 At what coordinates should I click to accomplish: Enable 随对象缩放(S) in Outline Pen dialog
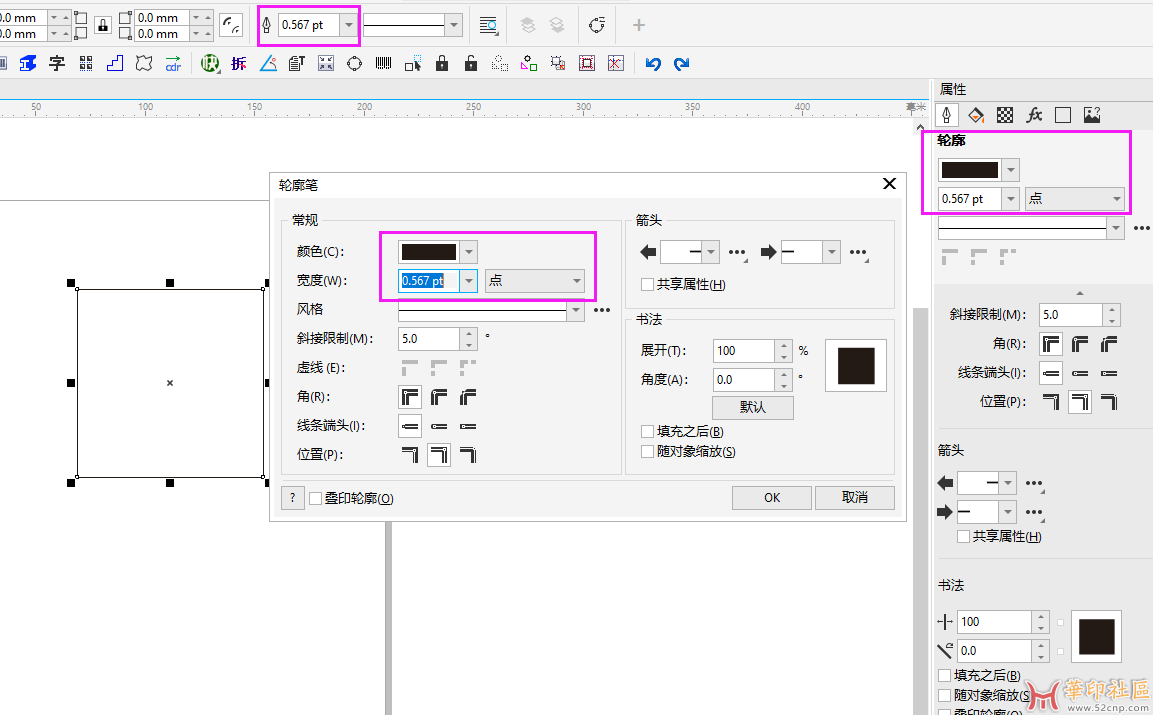(648, 452)
